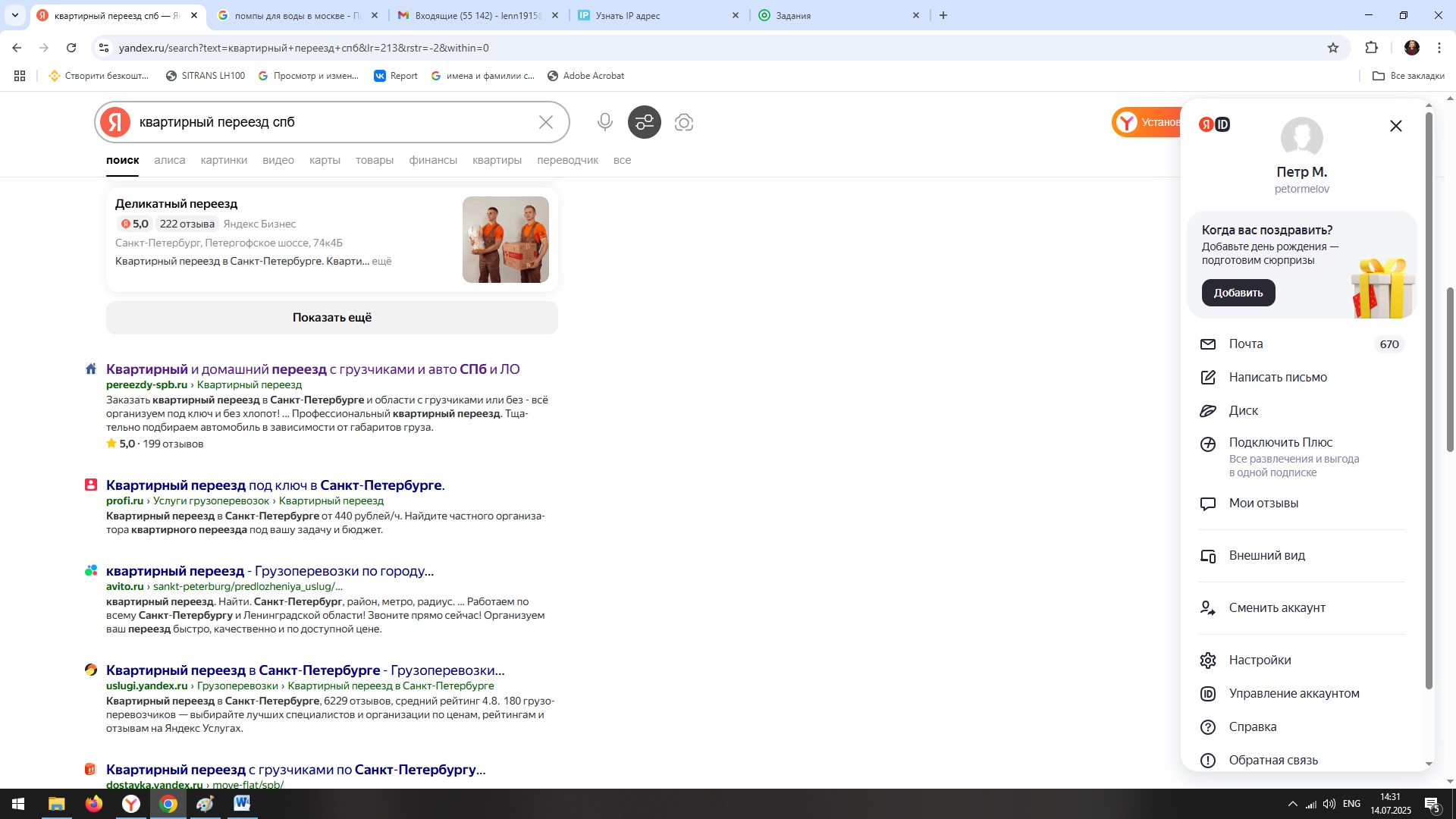Switch to квартиры search tab
The height and width of the screenshot is (819, 1456).
click(497, 160)
